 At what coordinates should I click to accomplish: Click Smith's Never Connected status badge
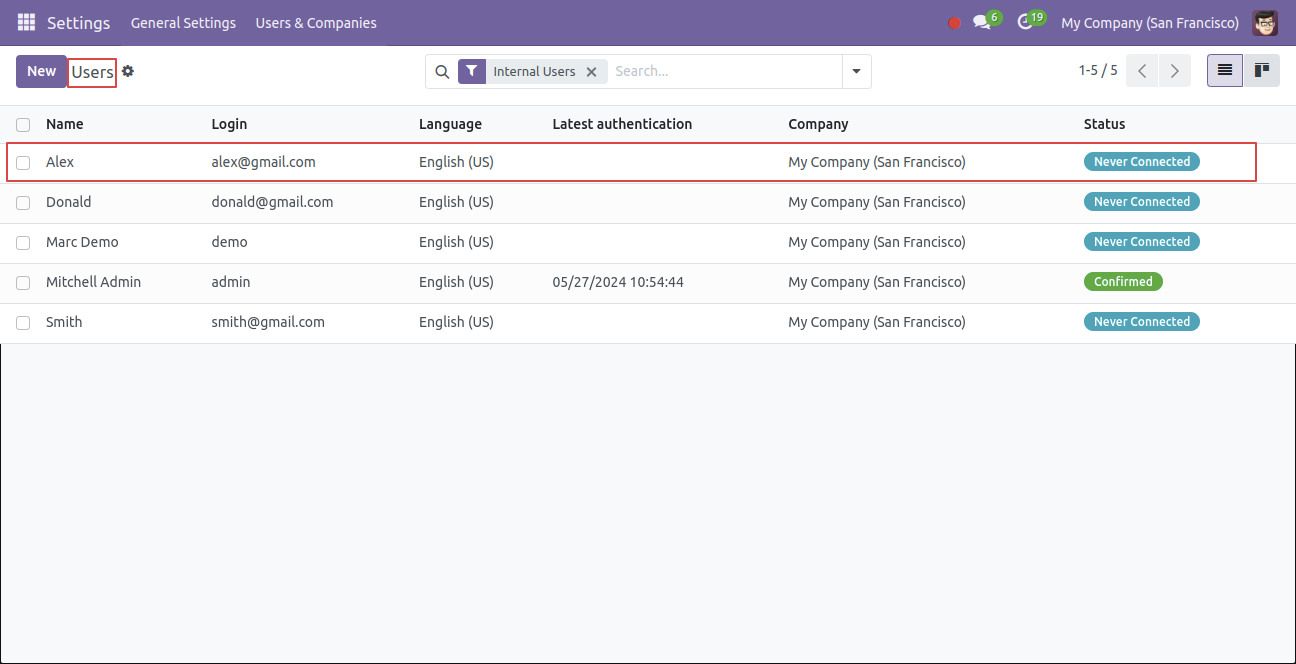[x=1142, y=322]
